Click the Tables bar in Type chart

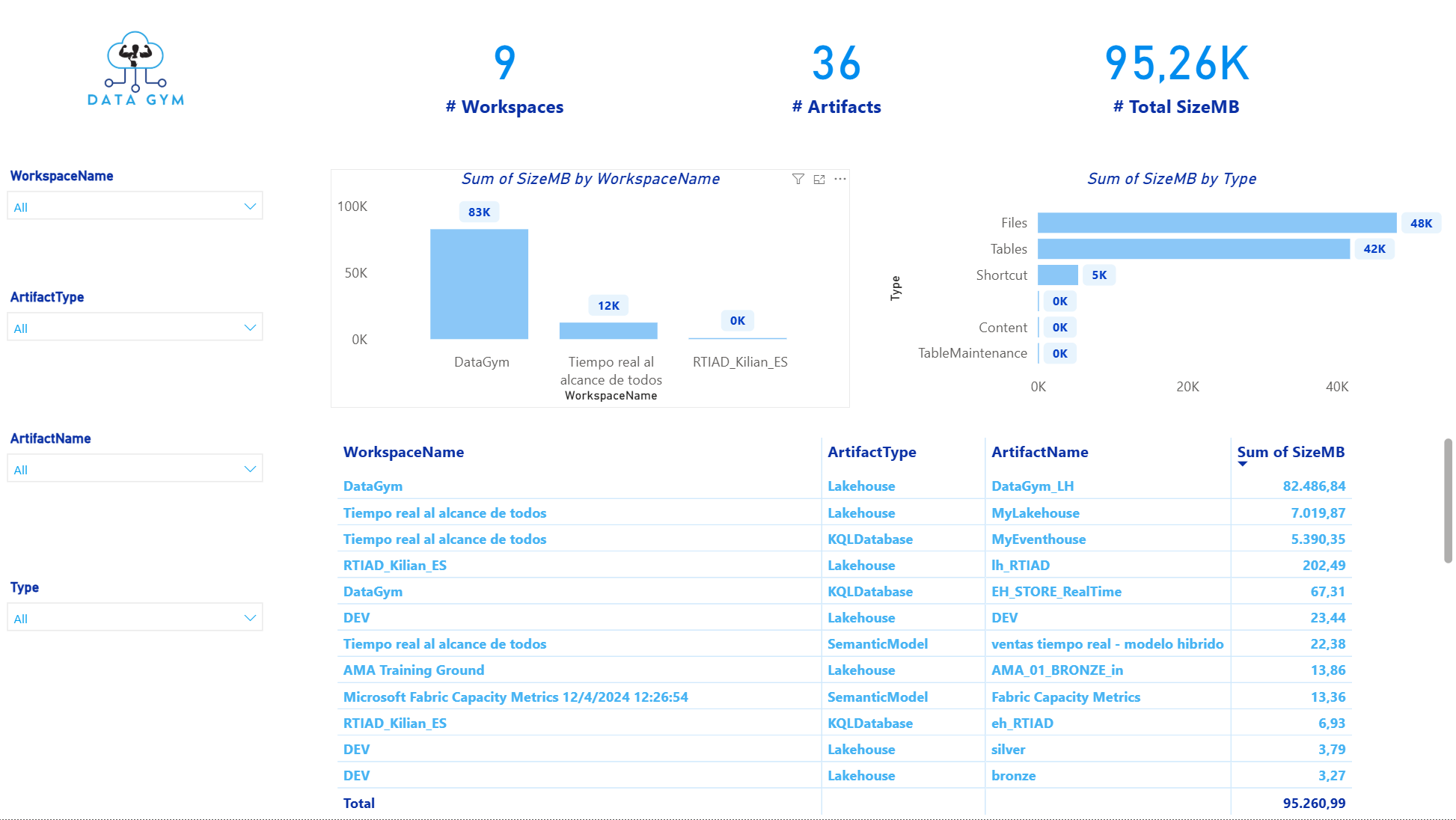[1193, 249]
